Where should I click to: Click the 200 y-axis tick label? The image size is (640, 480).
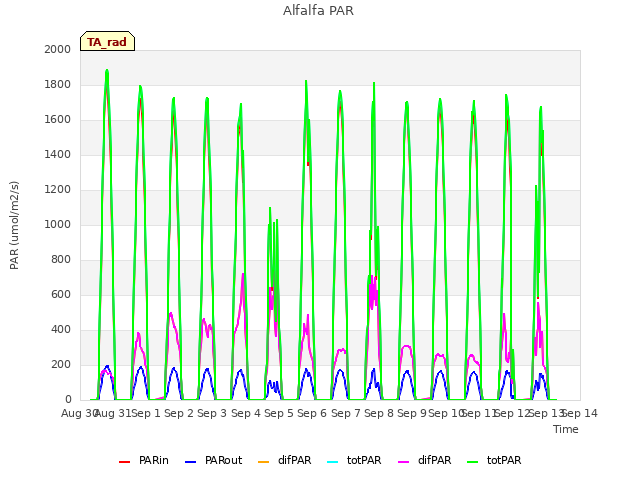[61, 364]
